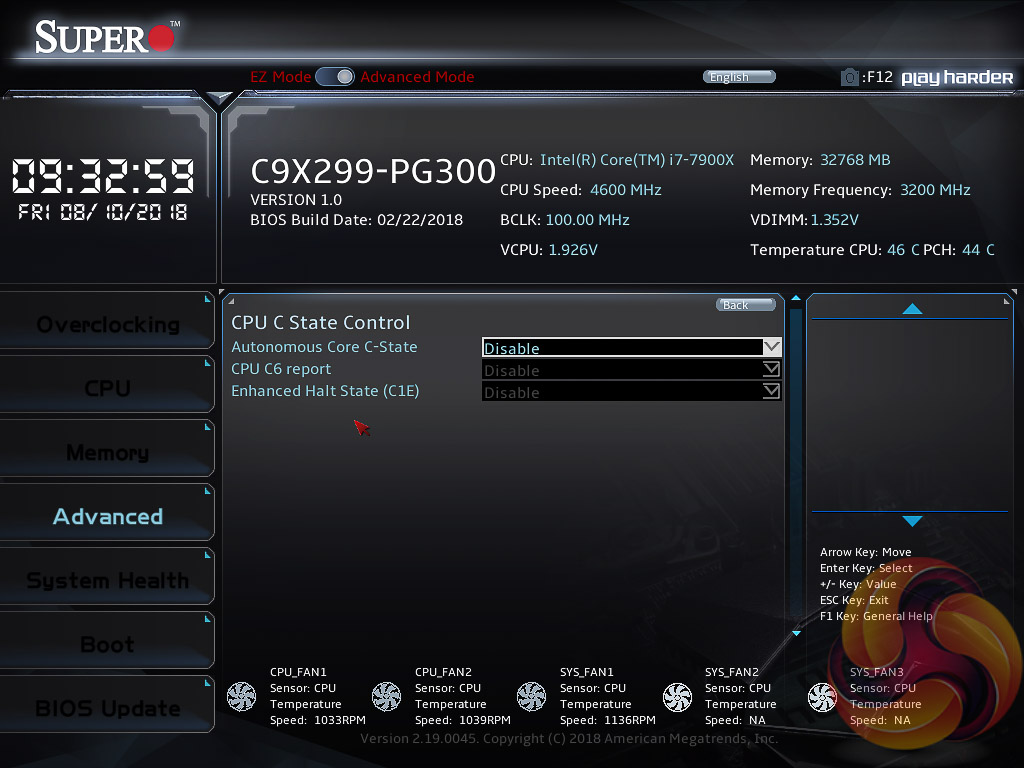Open the Overclocking menu section
1024x768 pixels.
click(107, 321)
